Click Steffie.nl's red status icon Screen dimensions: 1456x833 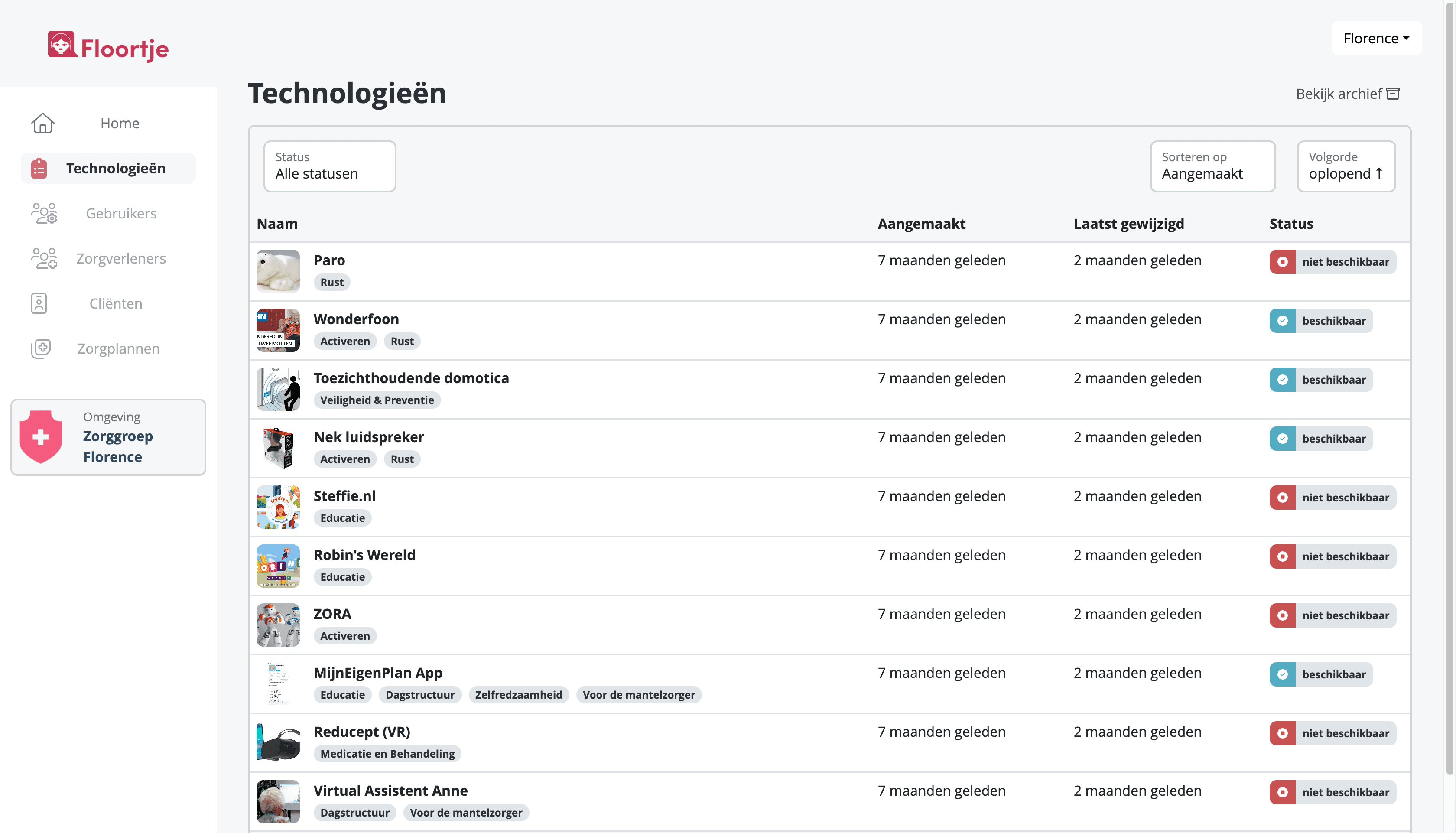(x=1283, y=497)
